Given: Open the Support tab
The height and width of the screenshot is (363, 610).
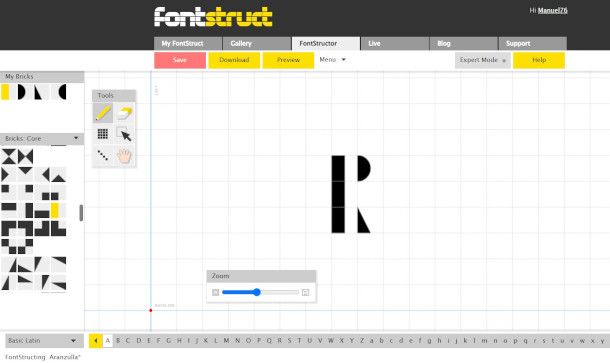Looking at the screenshot, I should [533, 44].
